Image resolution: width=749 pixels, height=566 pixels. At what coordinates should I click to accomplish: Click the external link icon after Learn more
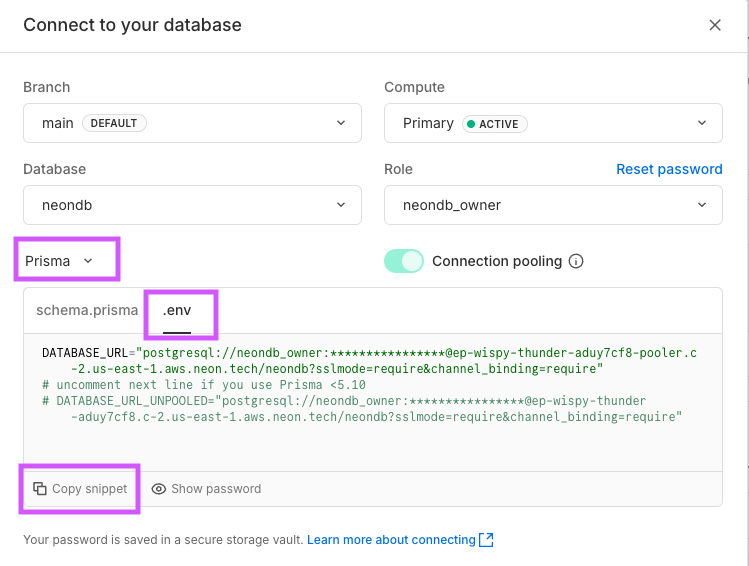coord(487,540)
